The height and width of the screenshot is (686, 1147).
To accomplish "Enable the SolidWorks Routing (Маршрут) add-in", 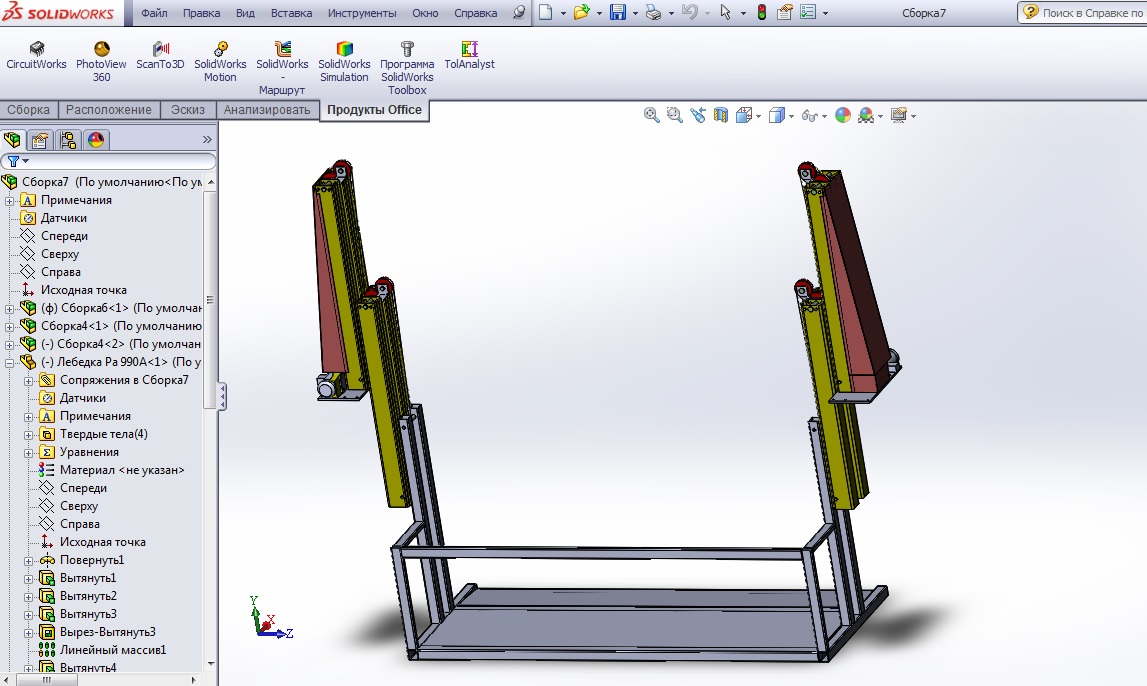I will [x=282, y=68].
